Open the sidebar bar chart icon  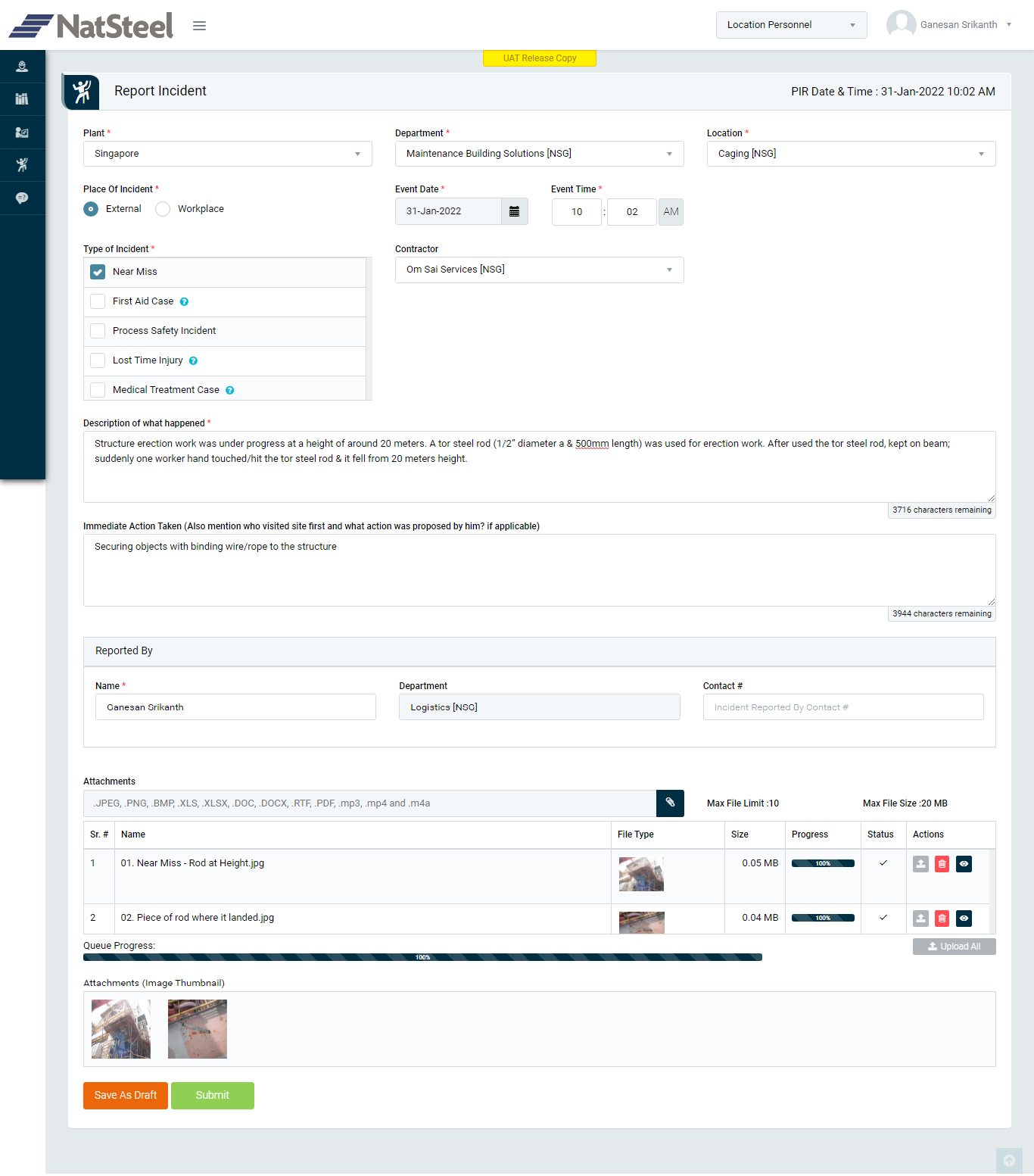click(x=22, y=99)
